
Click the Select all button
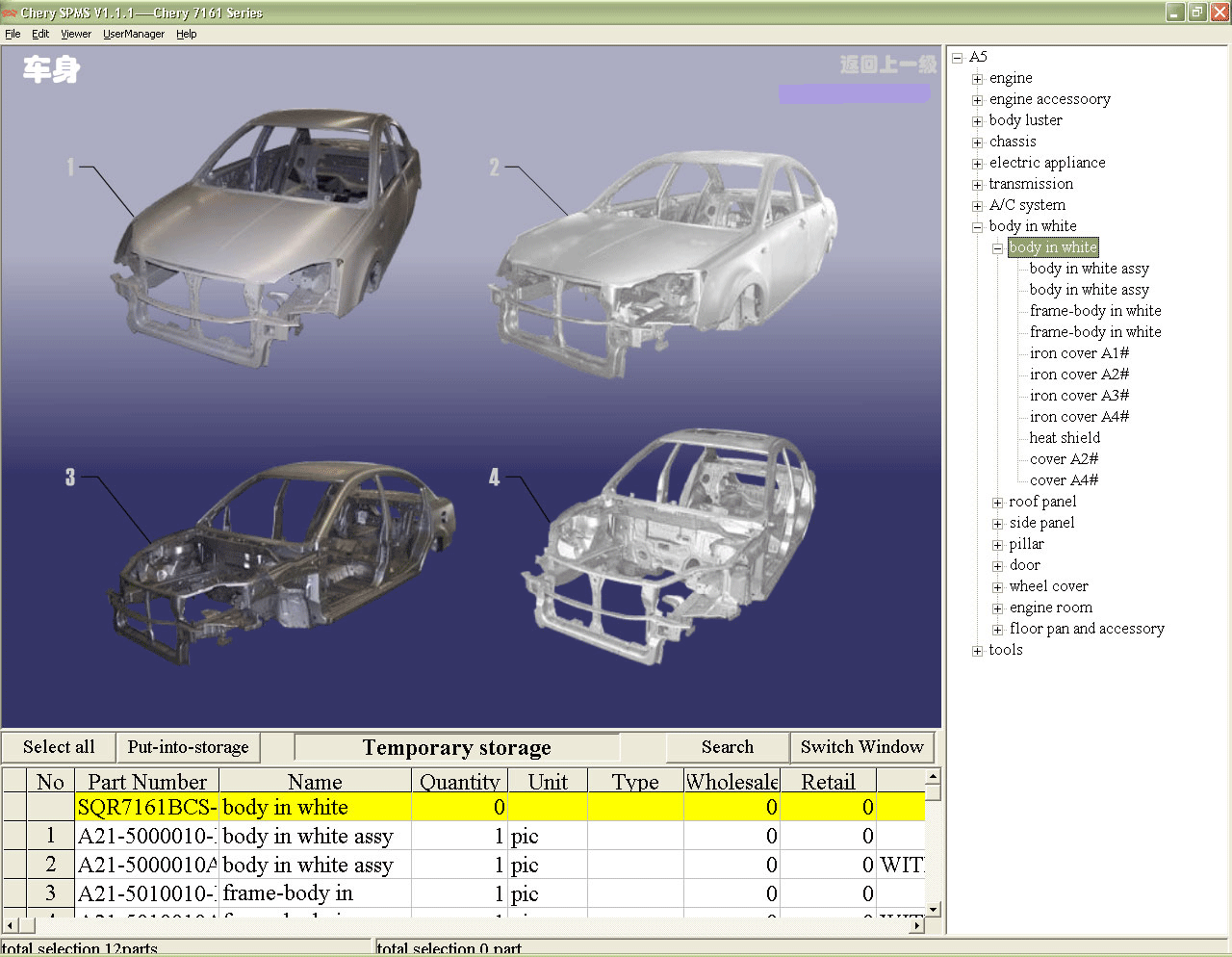point(59,747)
